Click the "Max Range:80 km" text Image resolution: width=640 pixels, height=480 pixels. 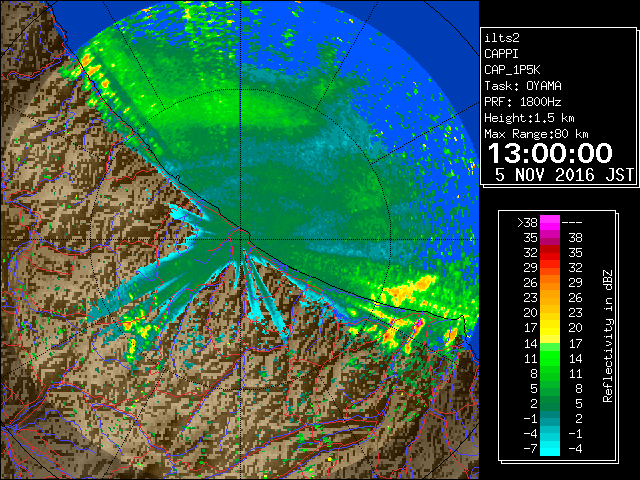(x=536, y=134)
